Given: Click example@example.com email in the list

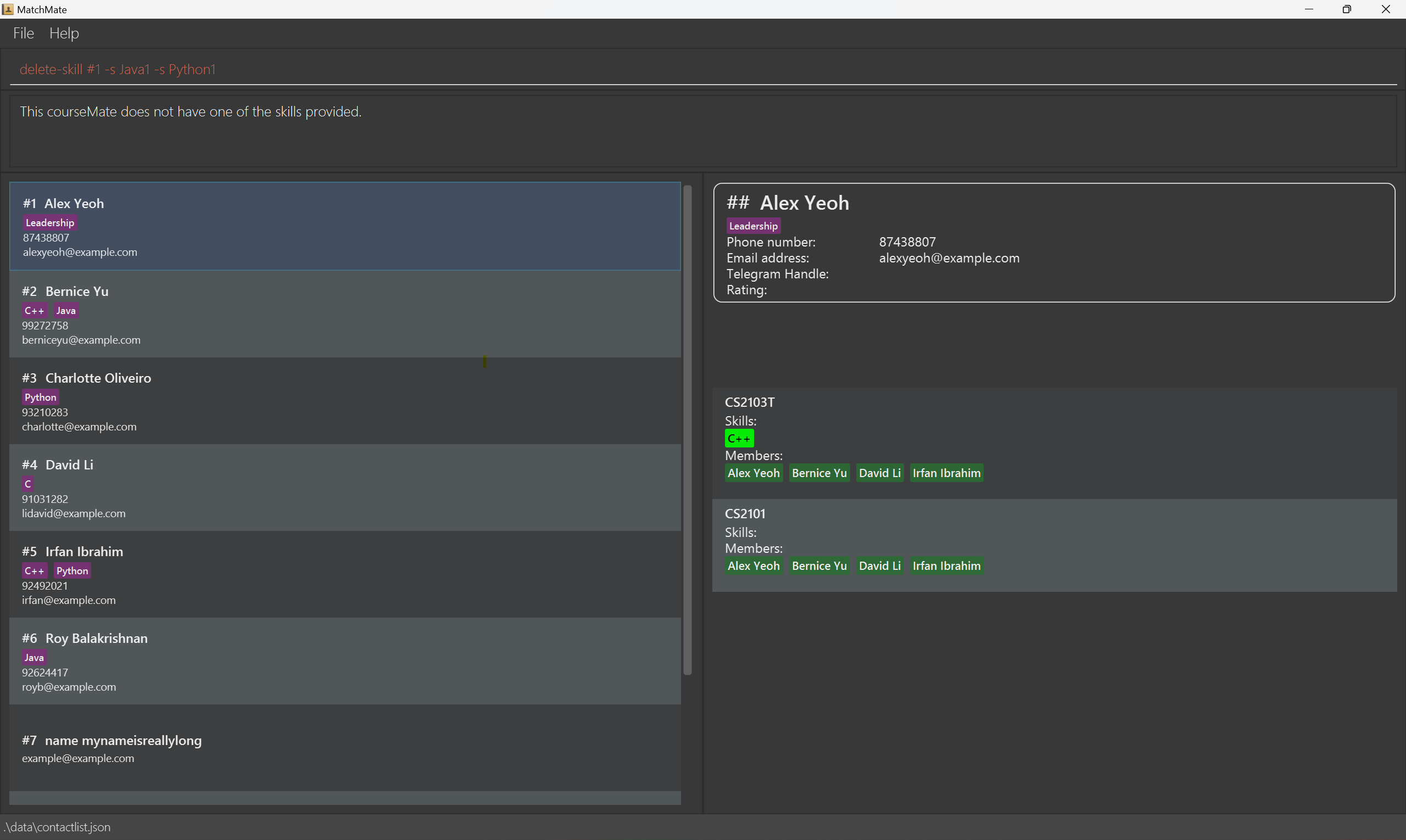Looking at the screenshot, I should click(78, 758).
